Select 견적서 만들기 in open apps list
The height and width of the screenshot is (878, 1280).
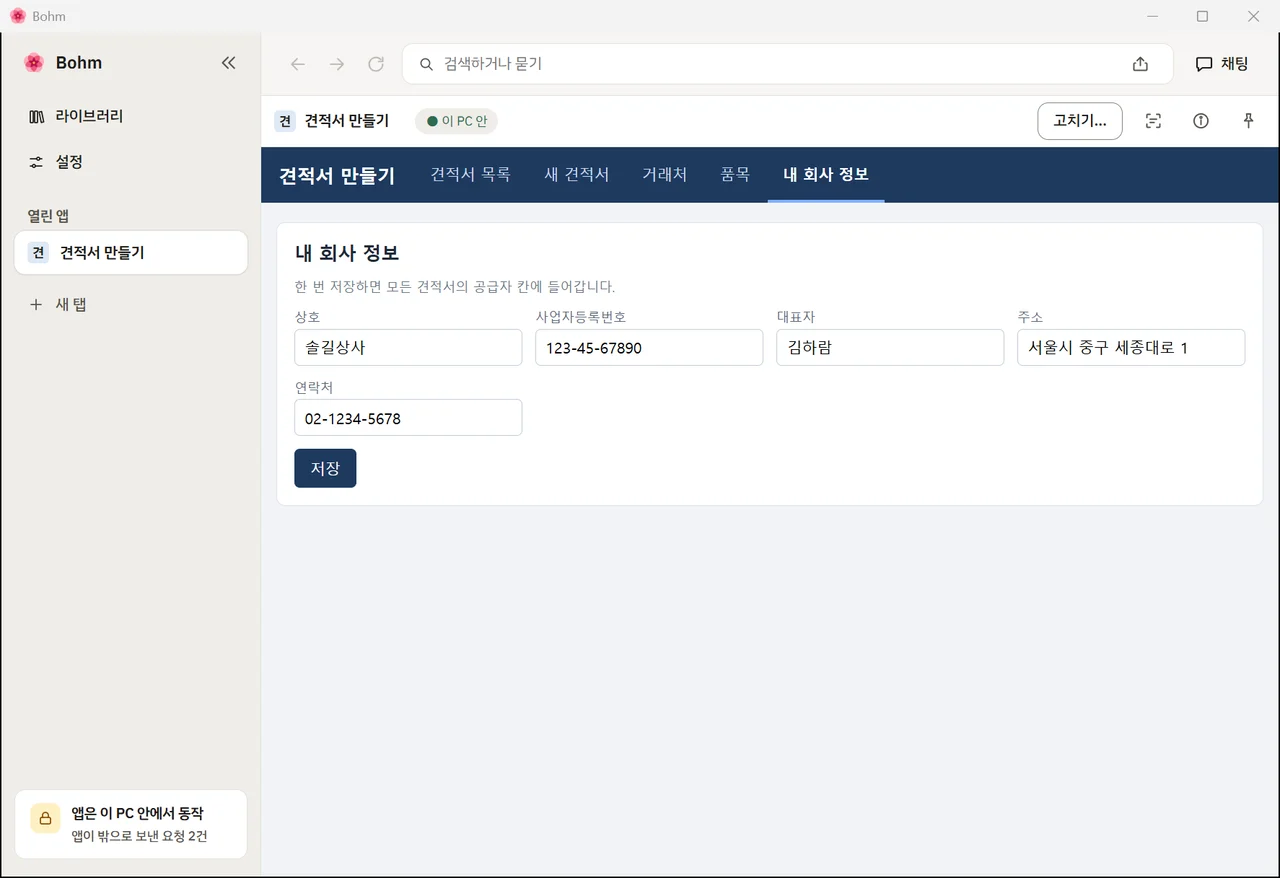coord(131,253)
